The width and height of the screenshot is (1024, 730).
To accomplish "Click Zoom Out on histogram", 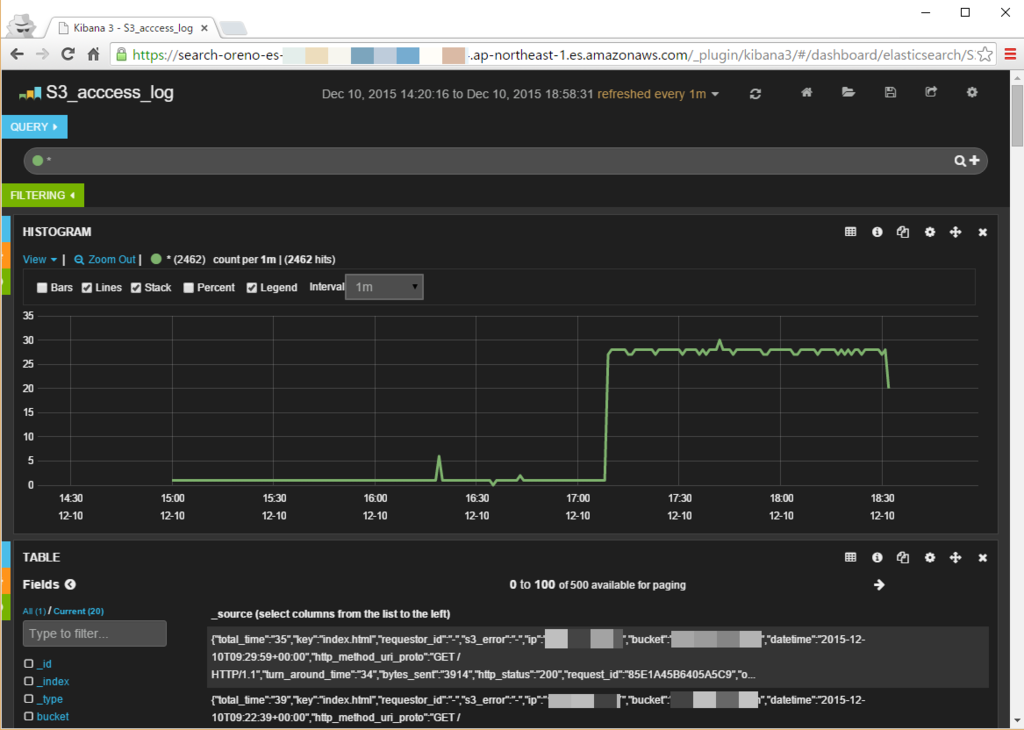I will pyautogui.click(x=105, y=259).
